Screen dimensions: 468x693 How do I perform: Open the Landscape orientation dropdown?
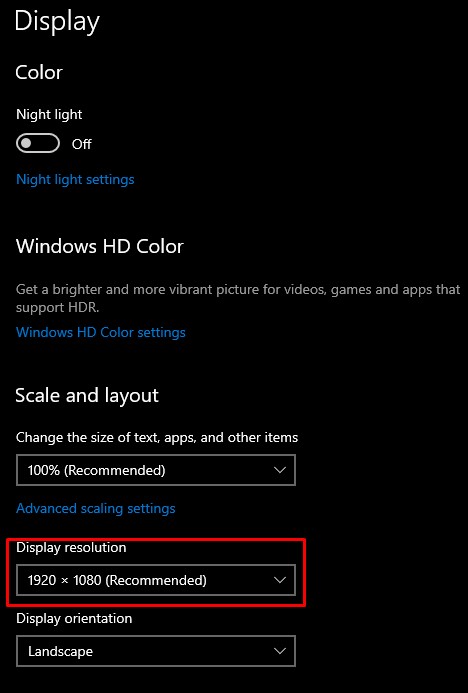[156, 651]
